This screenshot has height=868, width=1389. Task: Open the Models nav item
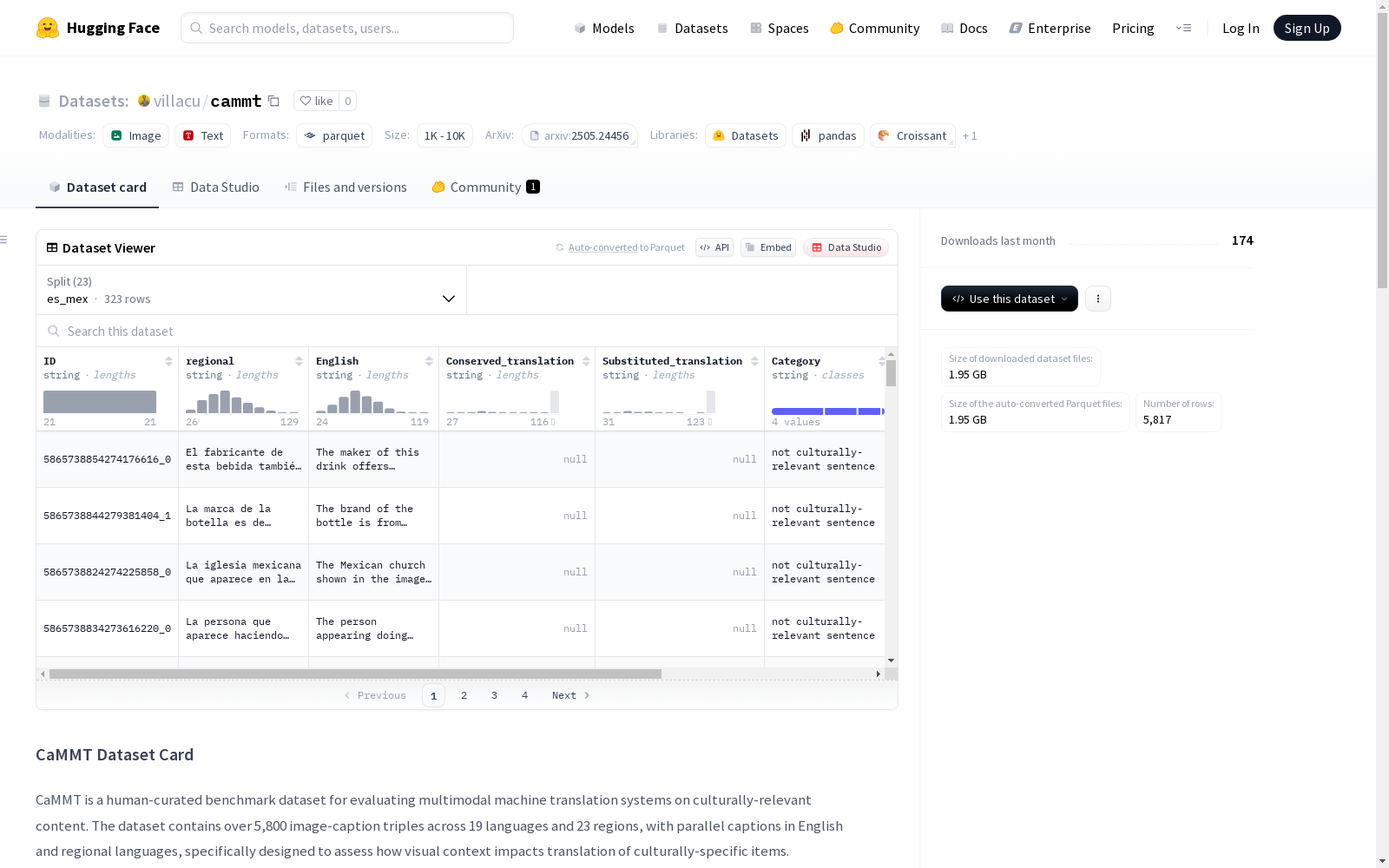(x=604, y=28)
